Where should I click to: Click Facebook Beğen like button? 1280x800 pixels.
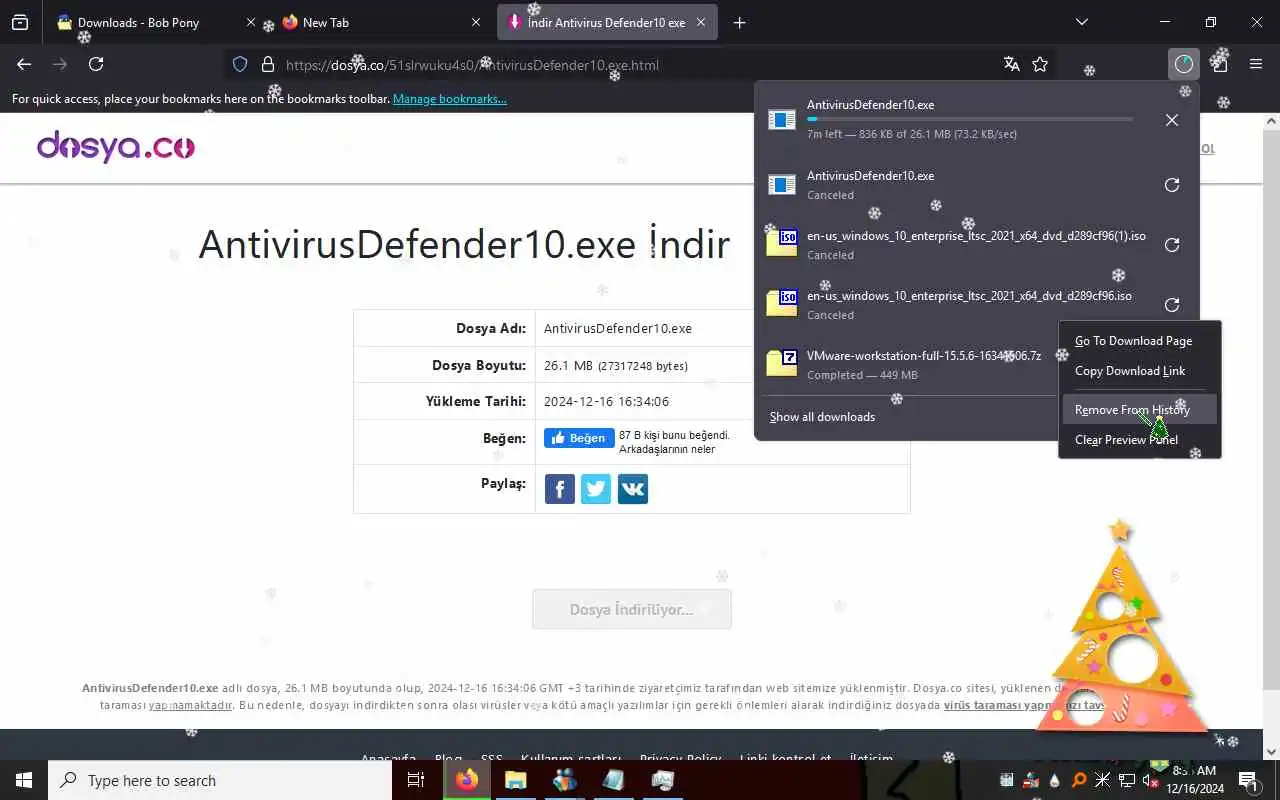579,438
